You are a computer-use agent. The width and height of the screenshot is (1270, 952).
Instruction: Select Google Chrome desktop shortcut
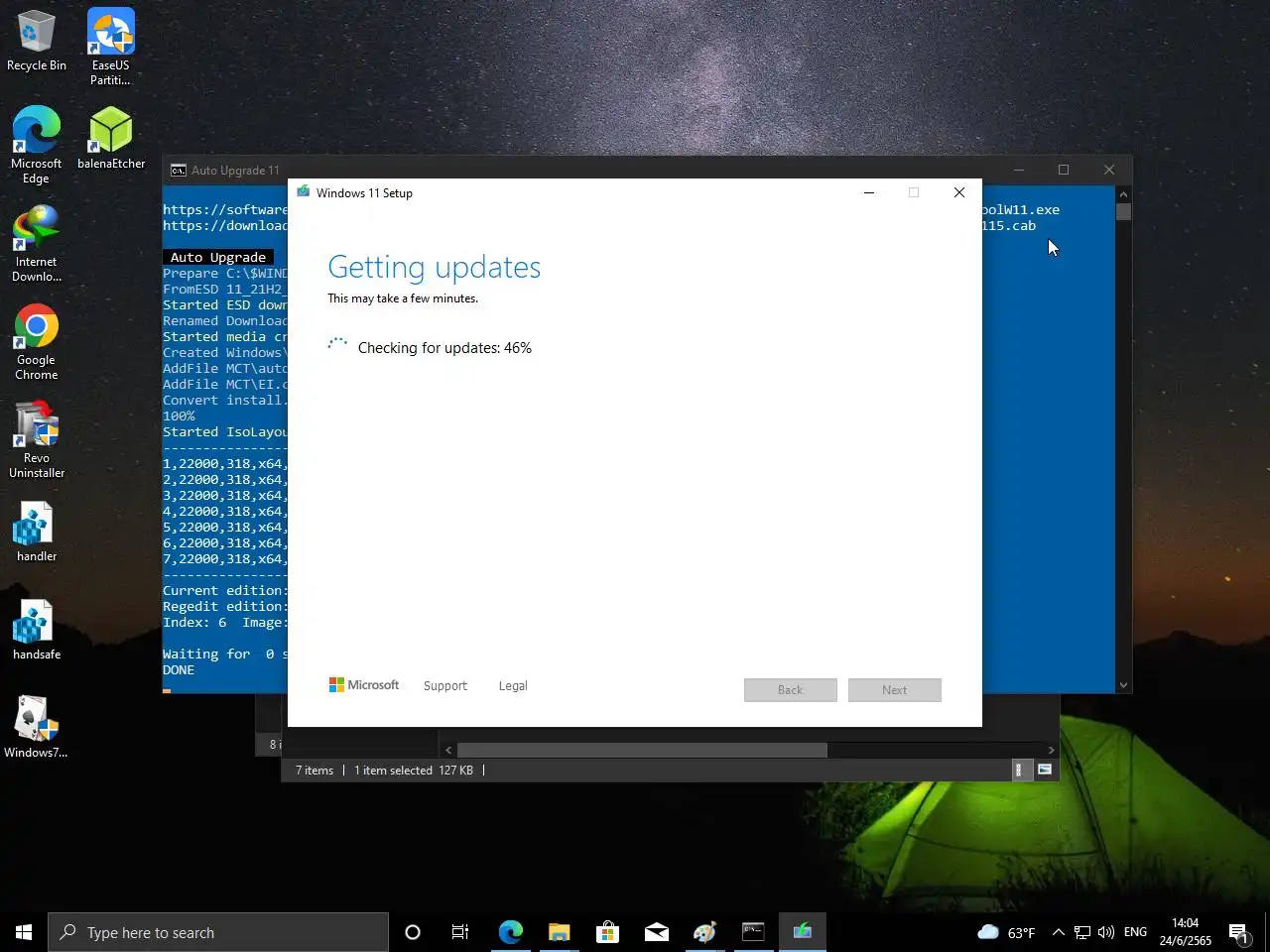[x=37, y=341]
